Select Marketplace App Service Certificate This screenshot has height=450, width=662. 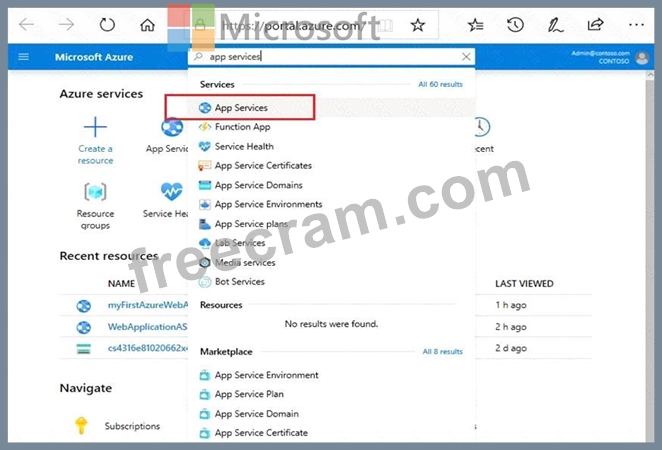[331, 433]
